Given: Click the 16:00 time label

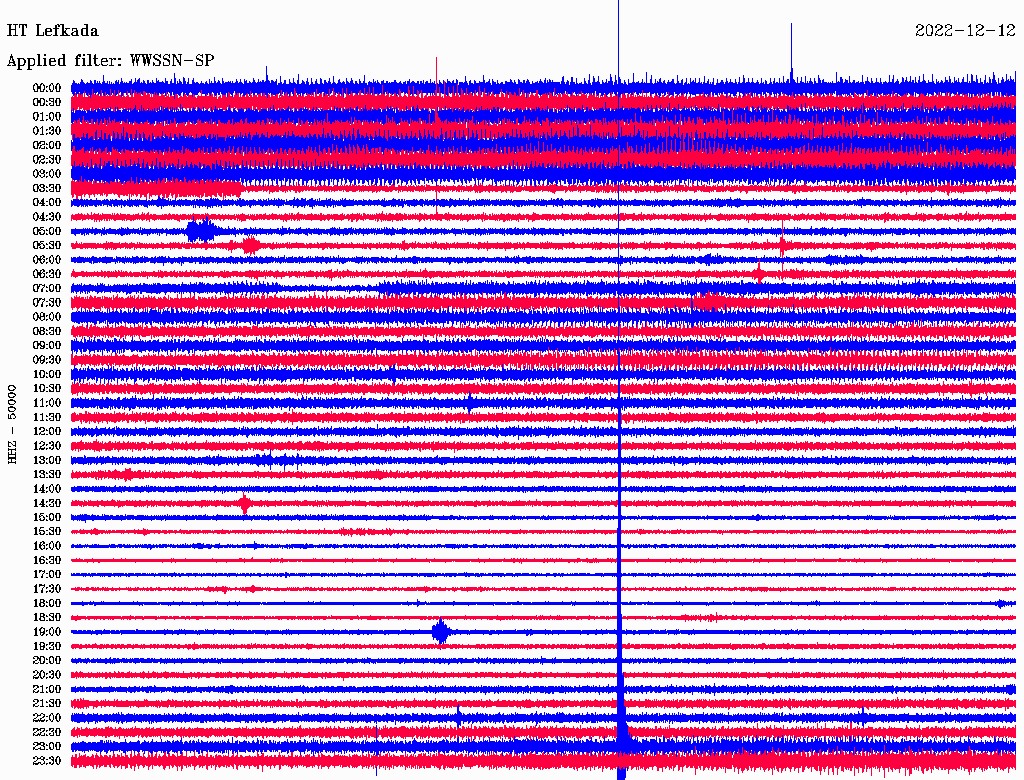Looking at the screenshot, I should click(x=47, y=546).
